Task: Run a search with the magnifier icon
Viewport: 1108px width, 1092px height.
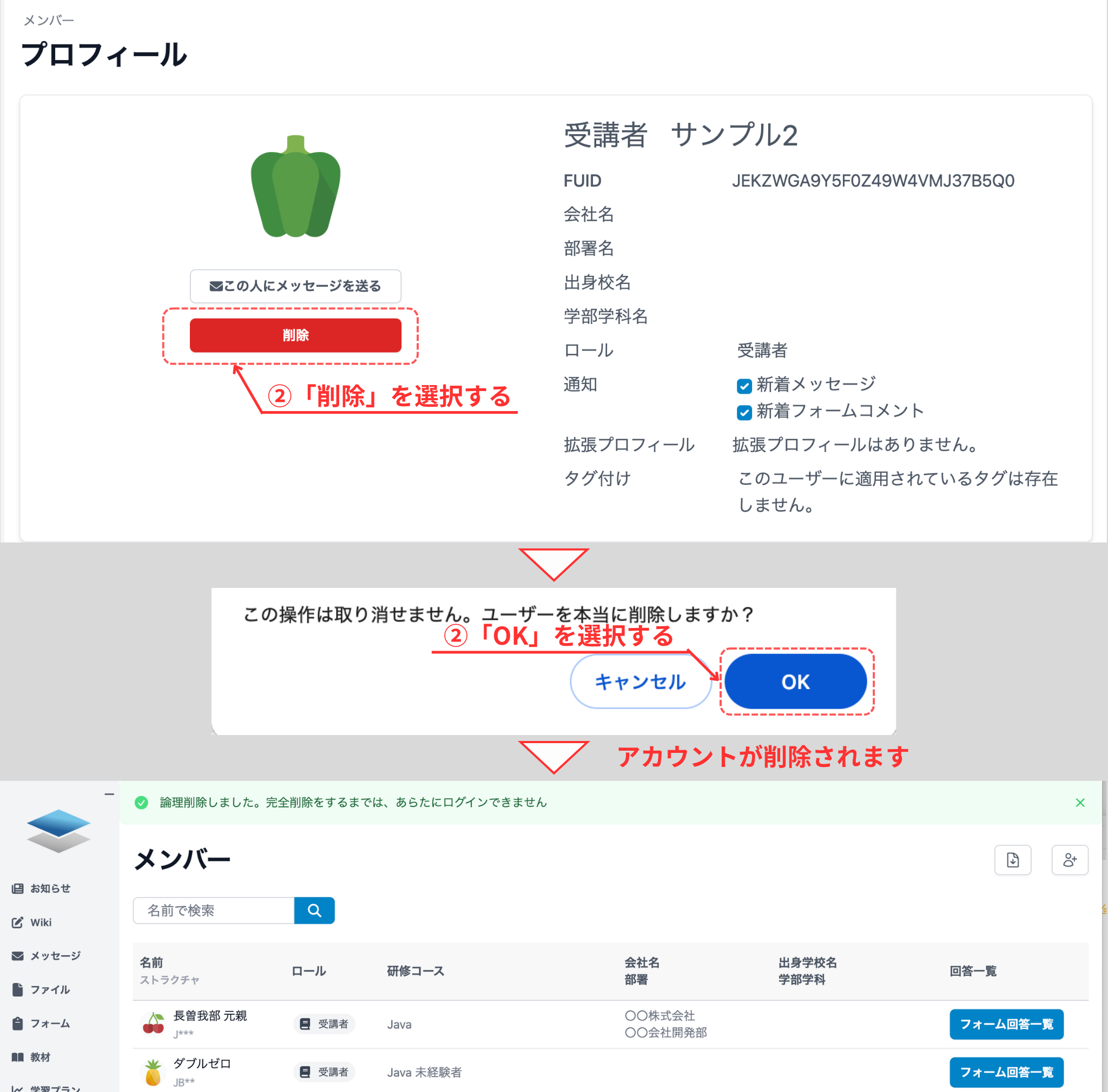Action: pyautogui.click(x=314, y=910)
